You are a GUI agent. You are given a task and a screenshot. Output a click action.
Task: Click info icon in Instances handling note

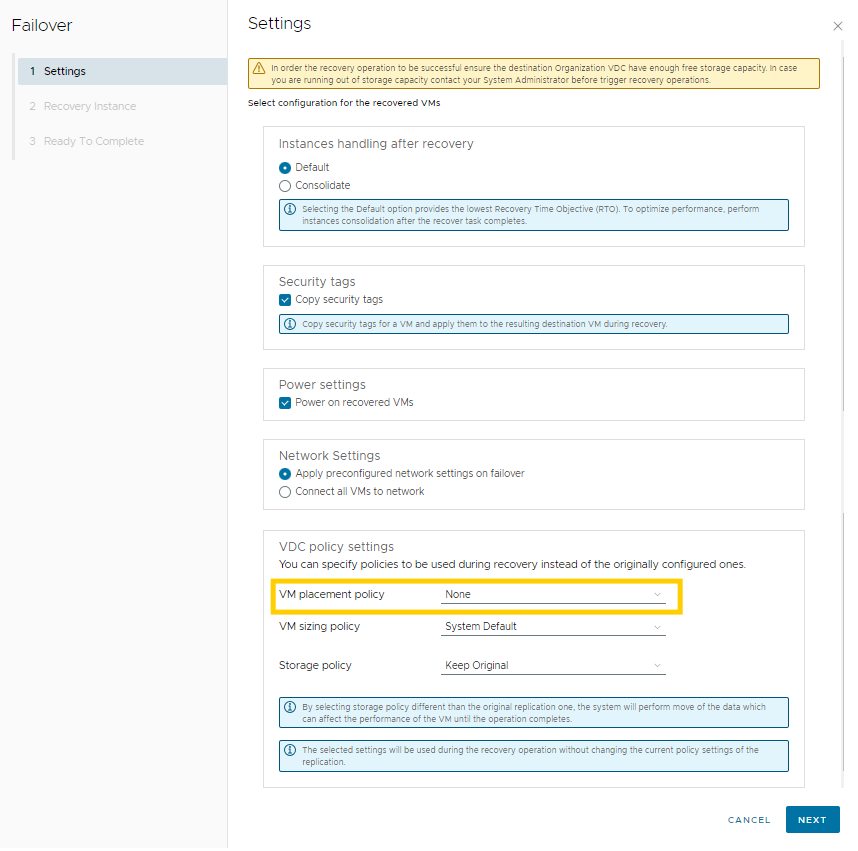pos(290,209)
